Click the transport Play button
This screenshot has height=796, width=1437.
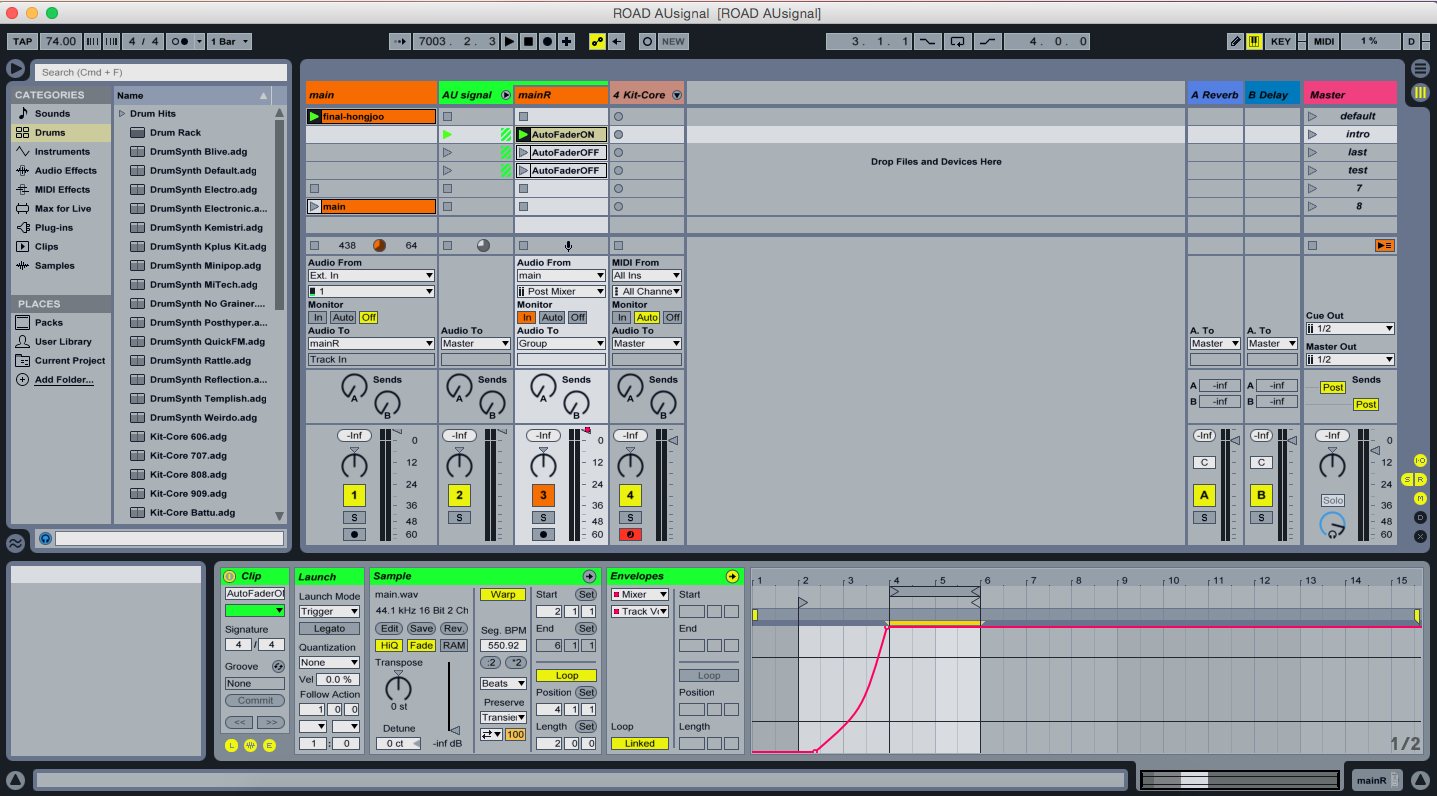(x=510, y=41)
